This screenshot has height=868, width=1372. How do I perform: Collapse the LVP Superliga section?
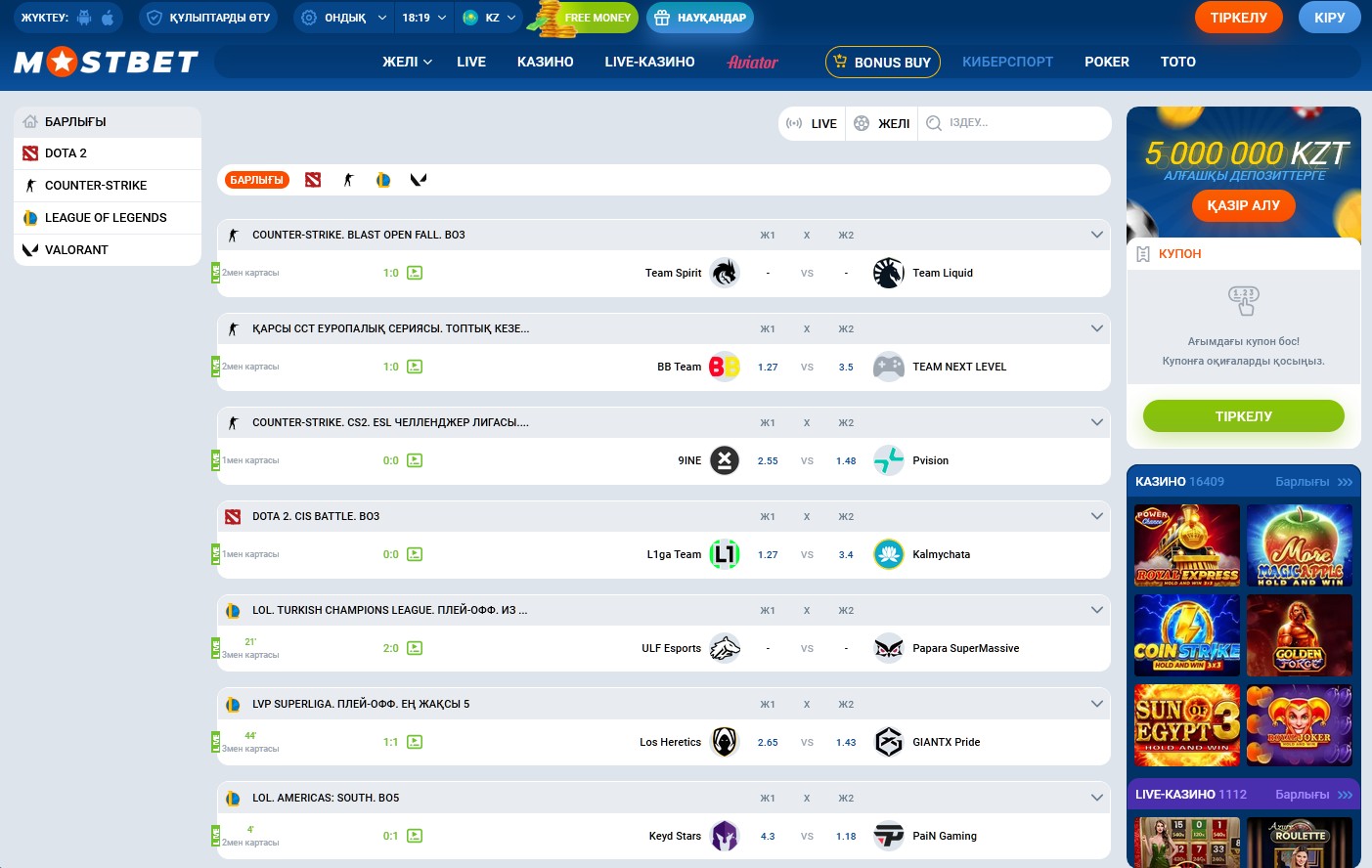pos(1096,704)
